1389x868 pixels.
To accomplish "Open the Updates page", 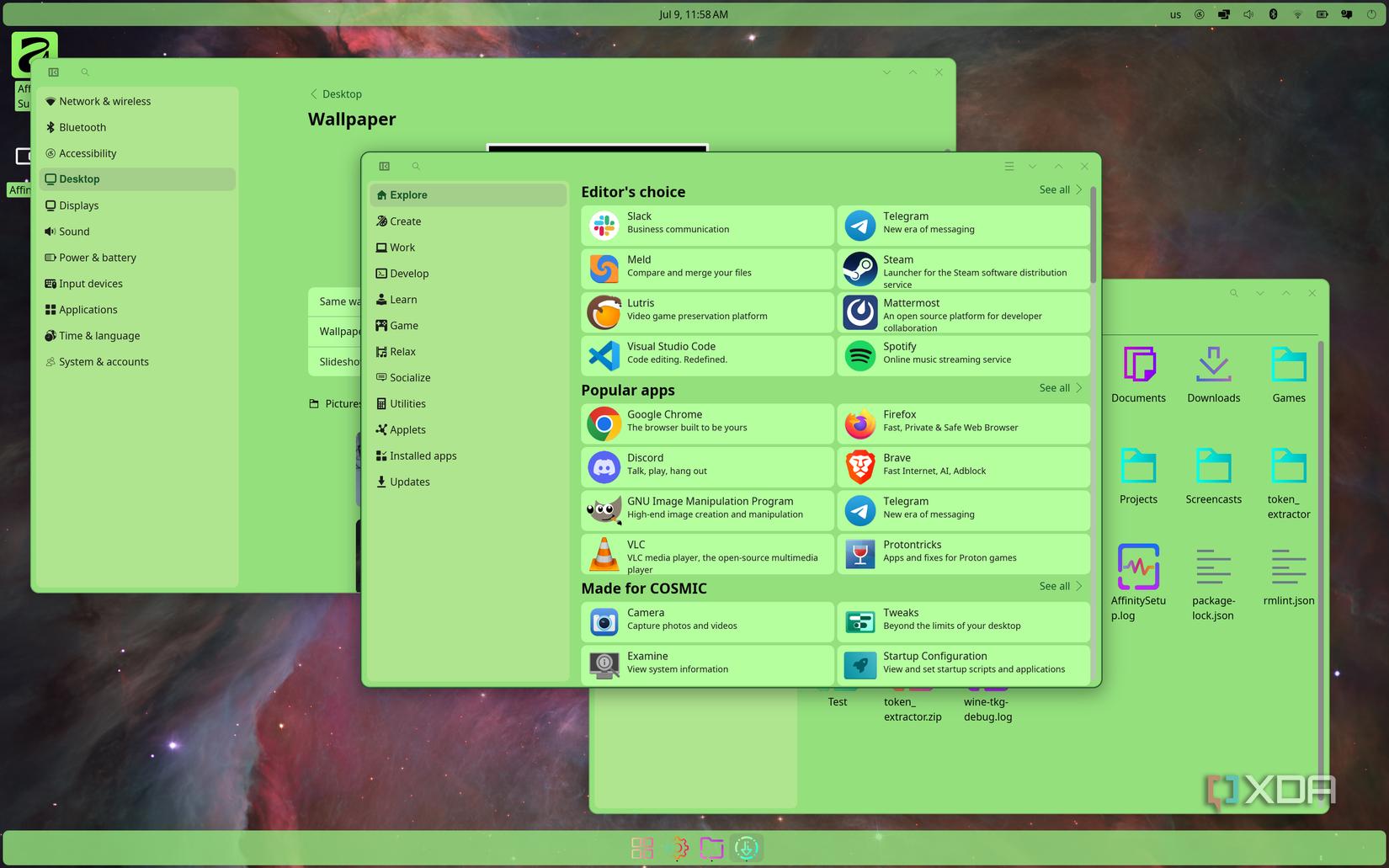I will (x=468, y=482).
